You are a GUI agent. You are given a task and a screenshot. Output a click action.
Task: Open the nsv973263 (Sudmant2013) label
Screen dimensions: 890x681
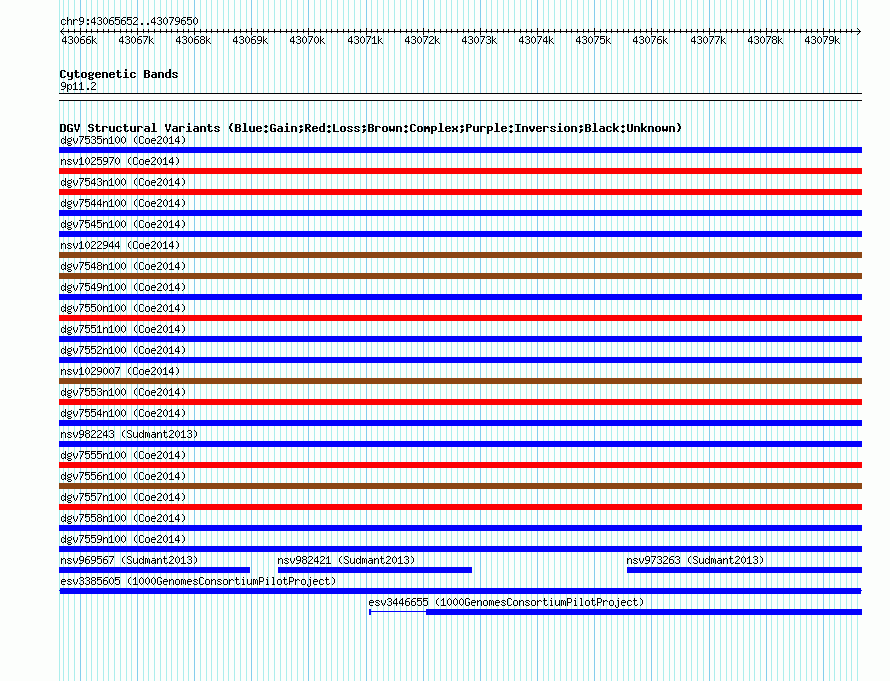tap(695, 560)
